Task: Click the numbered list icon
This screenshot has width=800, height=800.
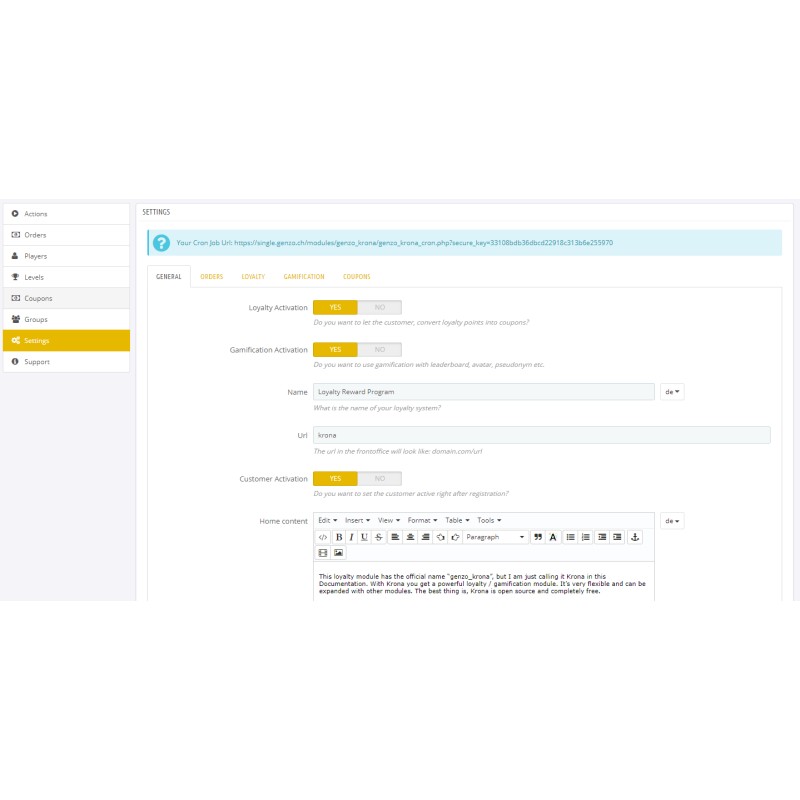Action: (x=586, y=537)
